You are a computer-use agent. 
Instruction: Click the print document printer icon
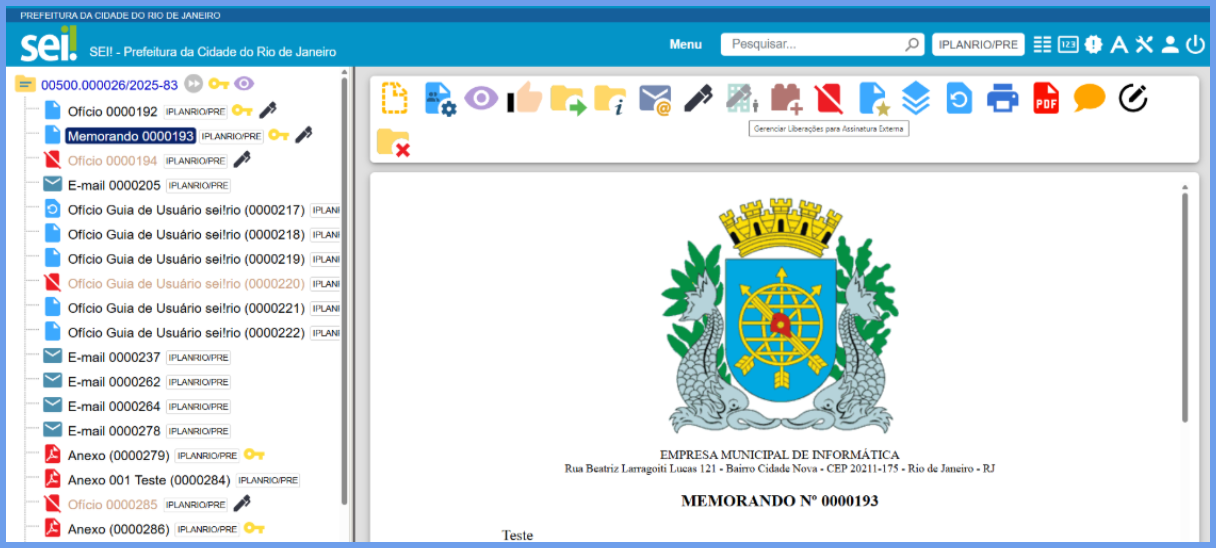click(x=1002, y=98)
